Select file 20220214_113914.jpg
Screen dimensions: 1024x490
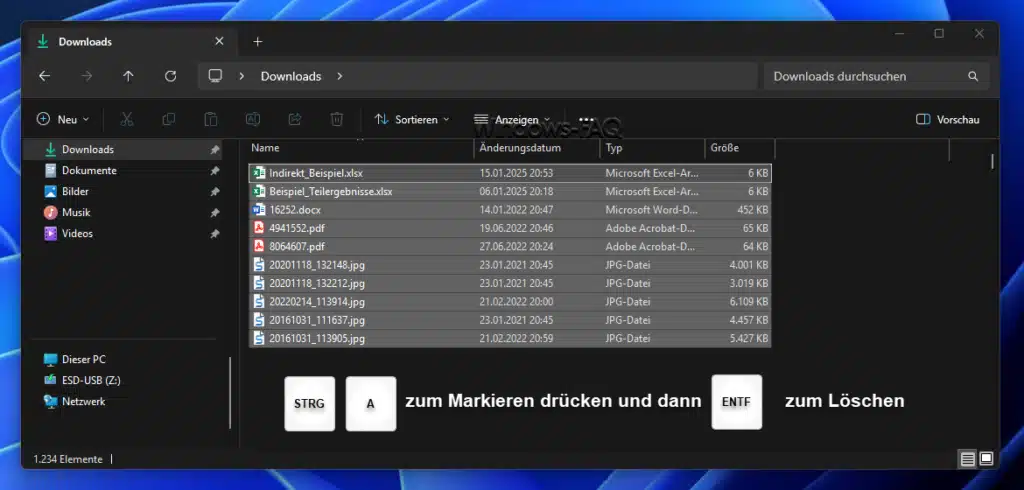[x=510, y=302]
